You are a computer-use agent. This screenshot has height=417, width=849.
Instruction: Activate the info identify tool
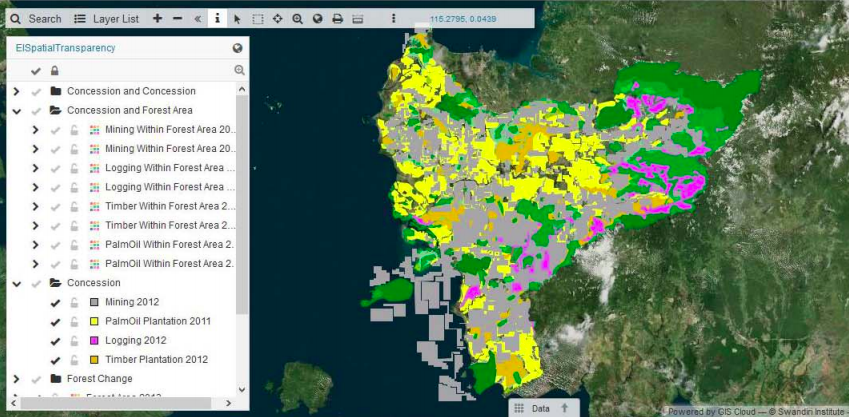click(x=217, y=19)
